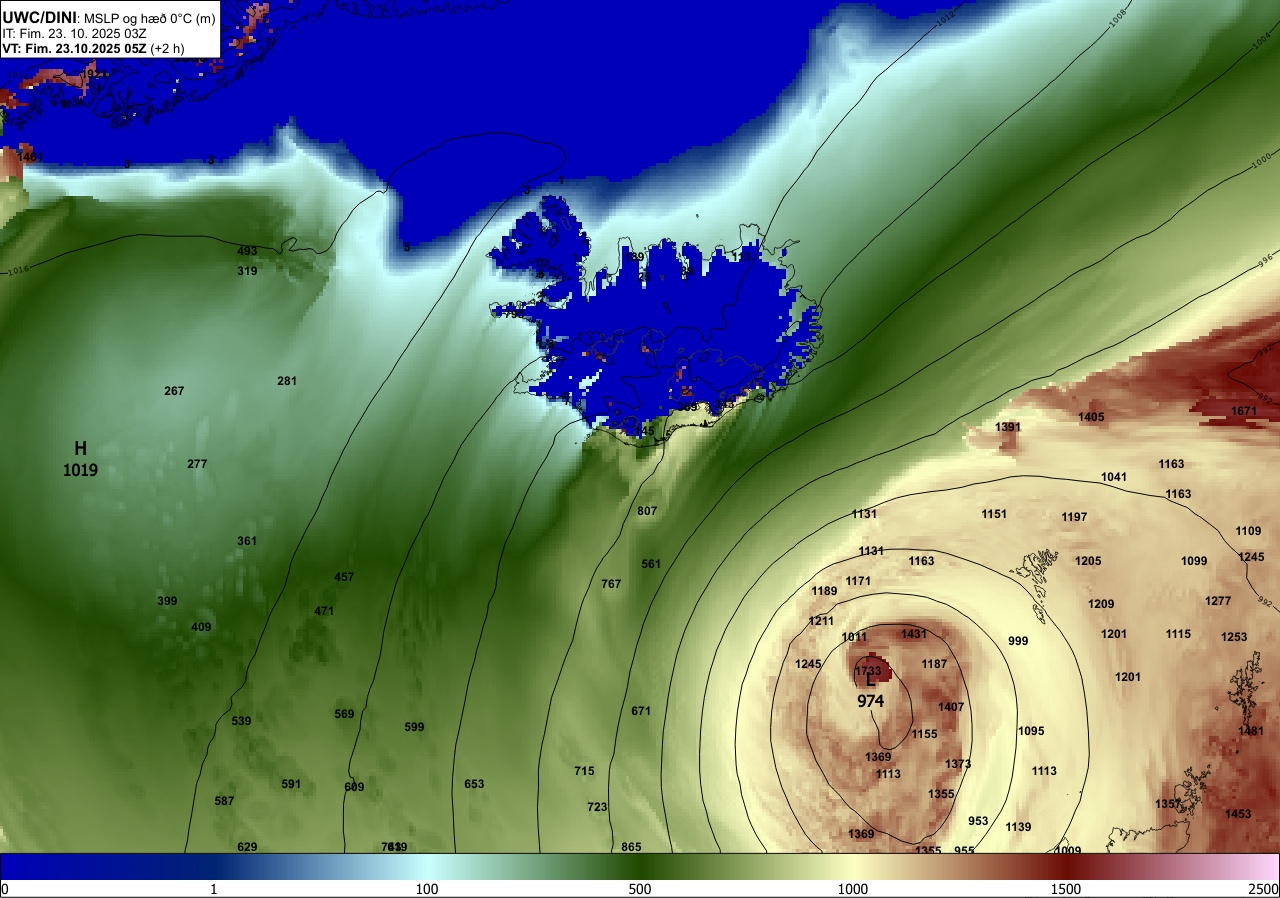Click the "493" height value
1280x898 pixels.
coord(247,251)
